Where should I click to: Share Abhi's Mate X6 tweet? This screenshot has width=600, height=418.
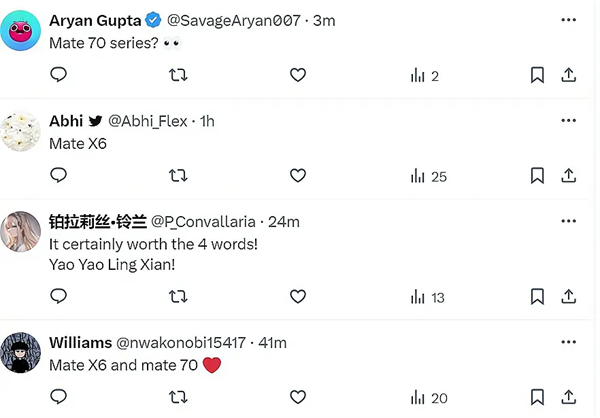tap(569, 176)
